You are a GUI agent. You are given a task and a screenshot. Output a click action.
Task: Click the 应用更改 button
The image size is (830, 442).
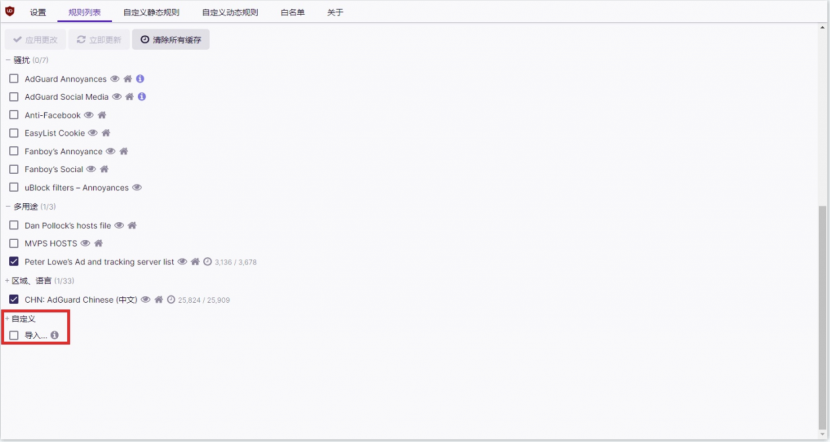click(x=35, y=40)
